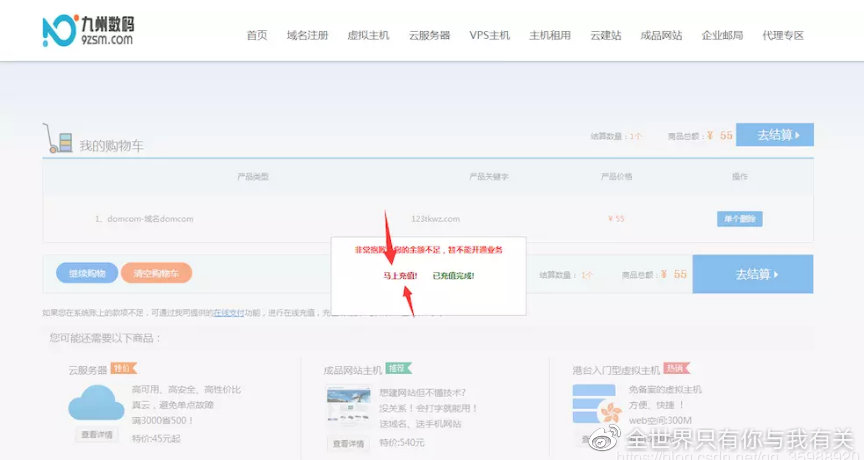
Task: Go to the 企业邮局 page
Action: point(722,35)
